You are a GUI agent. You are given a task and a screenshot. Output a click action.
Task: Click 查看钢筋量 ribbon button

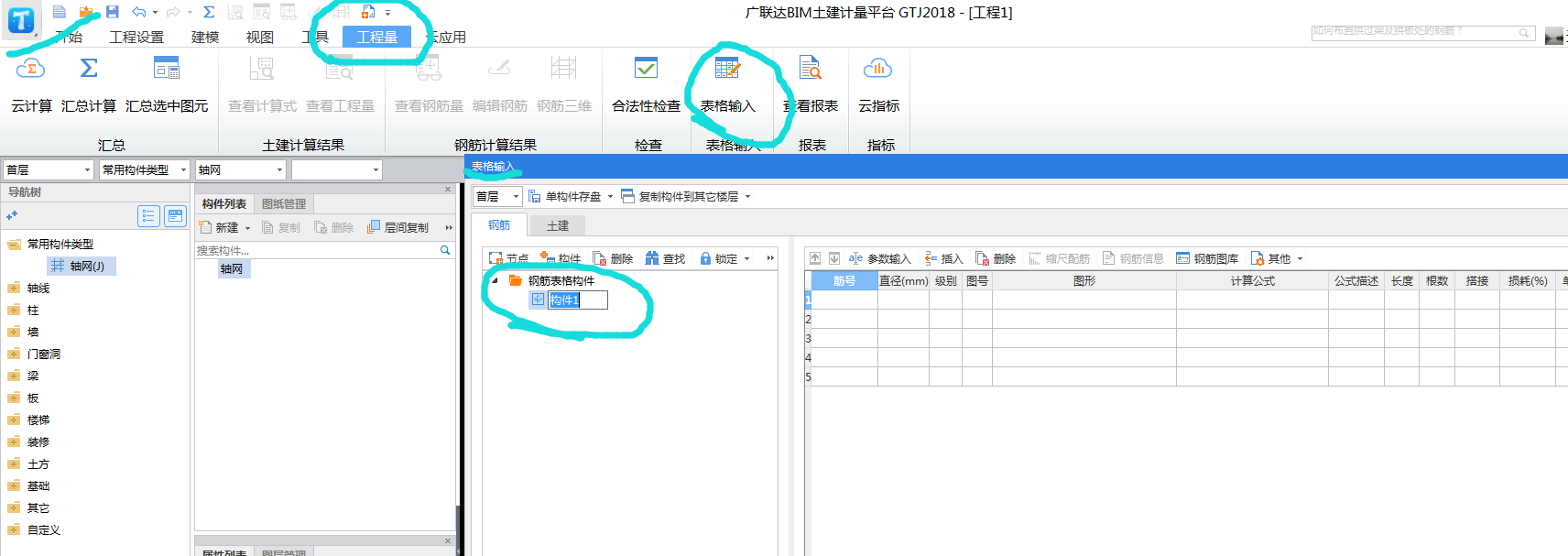click(x=429, y=84)
